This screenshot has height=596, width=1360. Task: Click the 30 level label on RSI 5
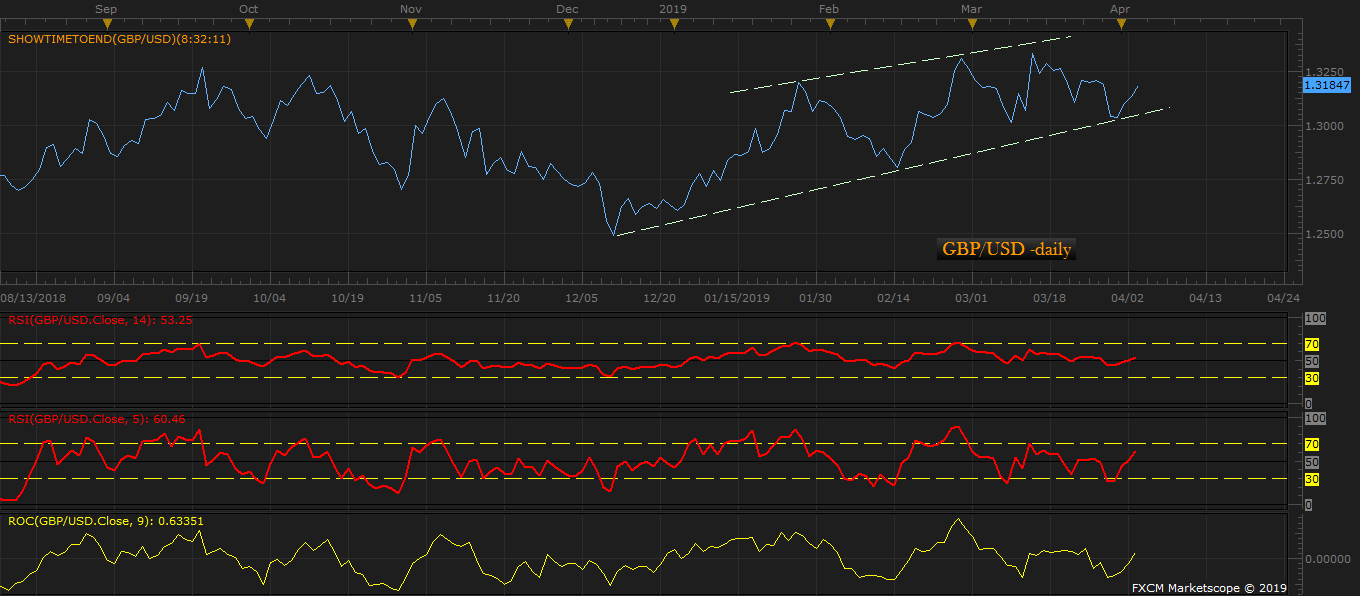coord(1312,480)
